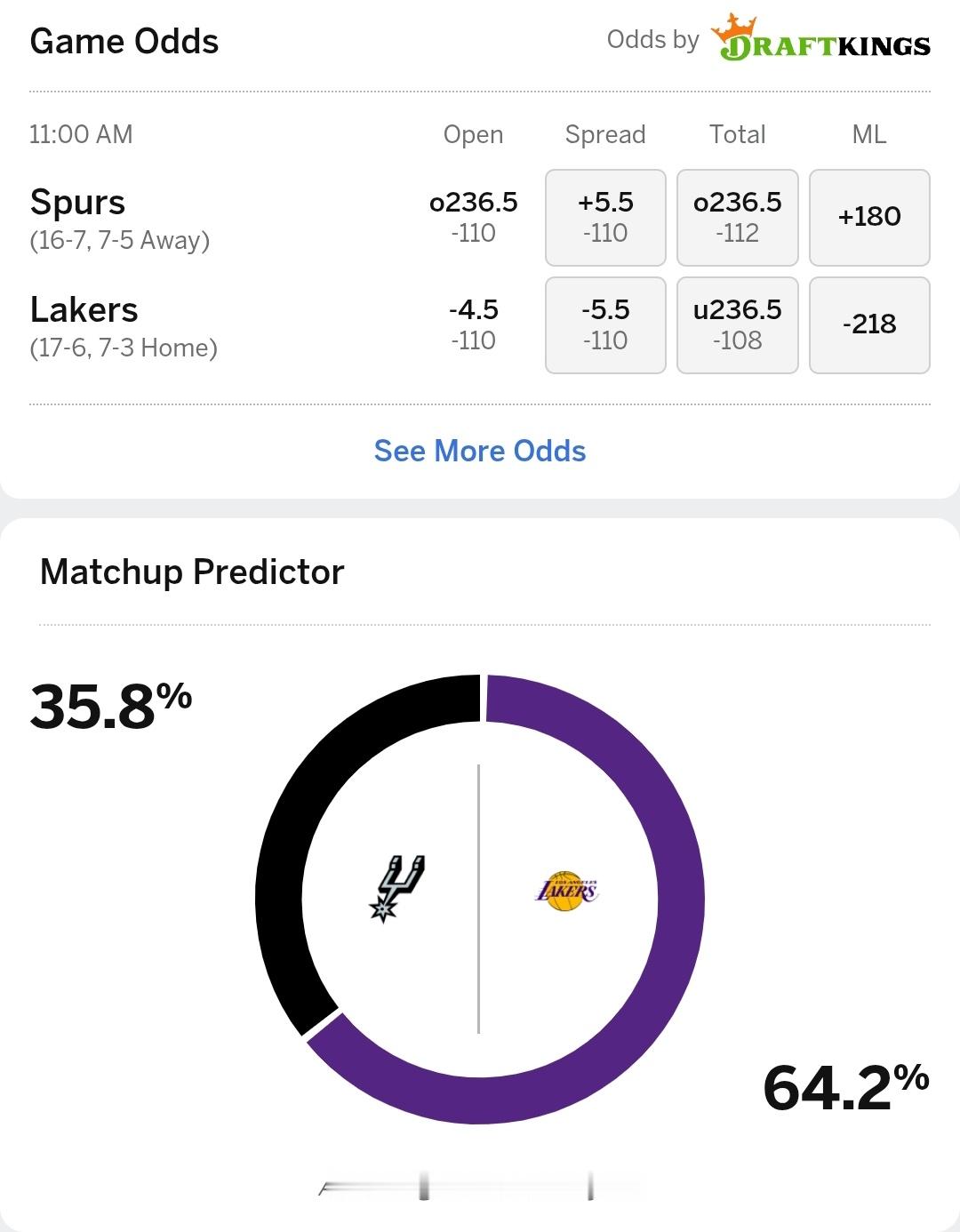The height and width of the screenshot is (1232, 960).
Task: Select Lakers -5.5 spread bet
Action: coord(605,325)
